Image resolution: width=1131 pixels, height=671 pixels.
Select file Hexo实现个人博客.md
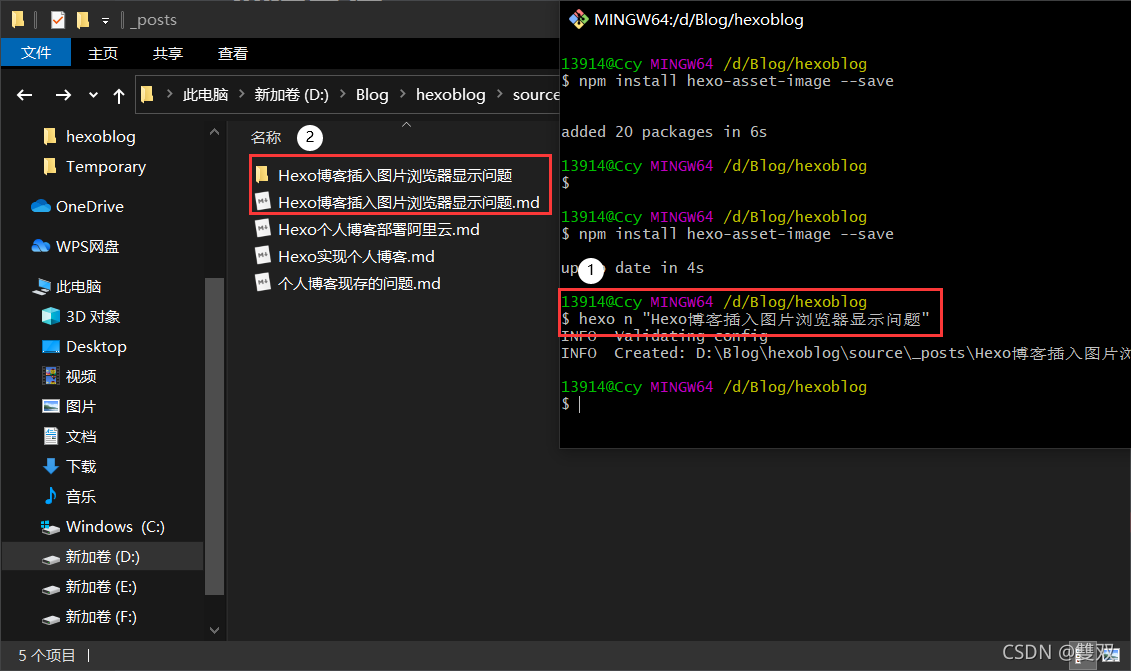pyautogui.click(x=356, y=257)
